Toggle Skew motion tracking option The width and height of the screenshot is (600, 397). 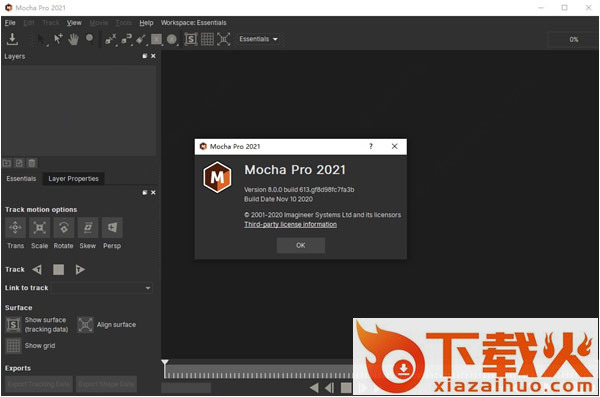click(x=88, y=228)
